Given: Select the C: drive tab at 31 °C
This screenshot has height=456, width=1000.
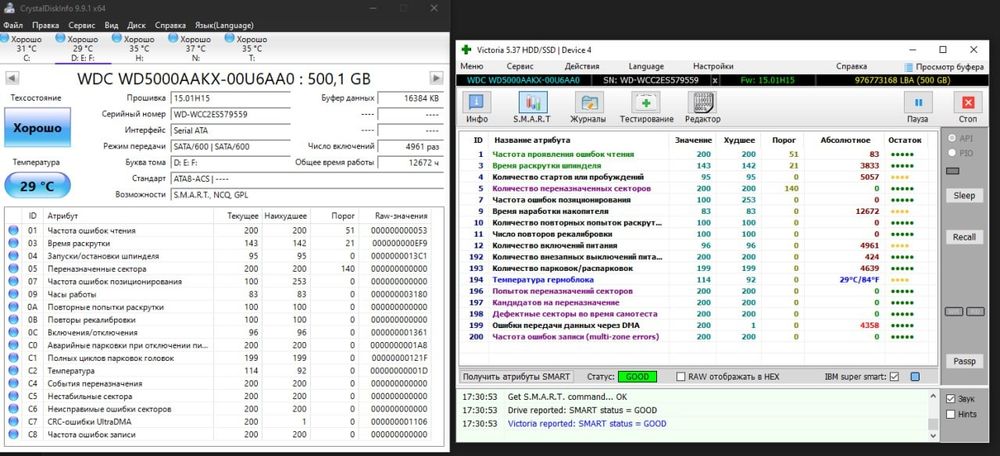Looking at the screenshot, I should coord(26,48).
